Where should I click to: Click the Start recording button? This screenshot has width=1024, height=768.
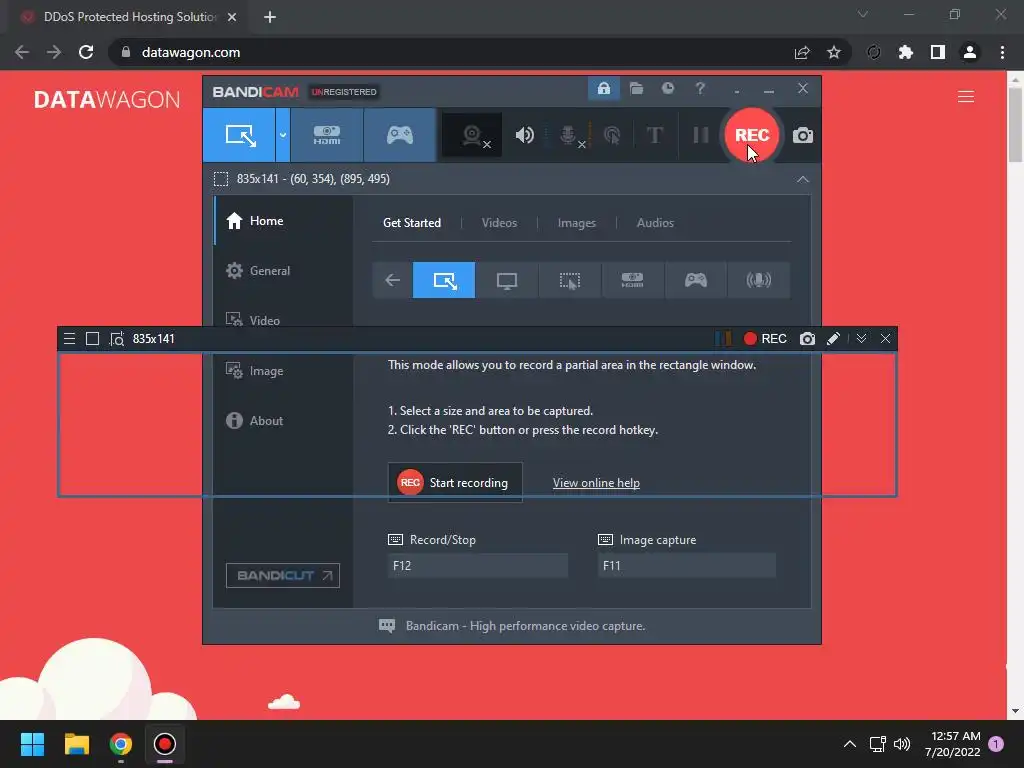pos(455,483)
